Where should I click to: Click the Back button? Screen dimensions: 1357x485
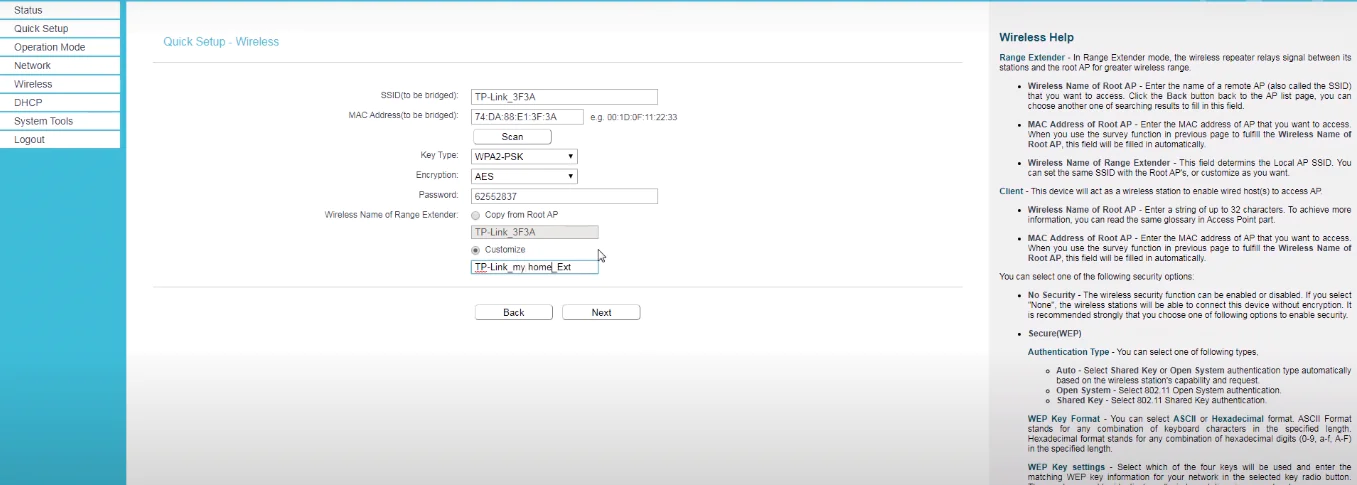[513, 313]
